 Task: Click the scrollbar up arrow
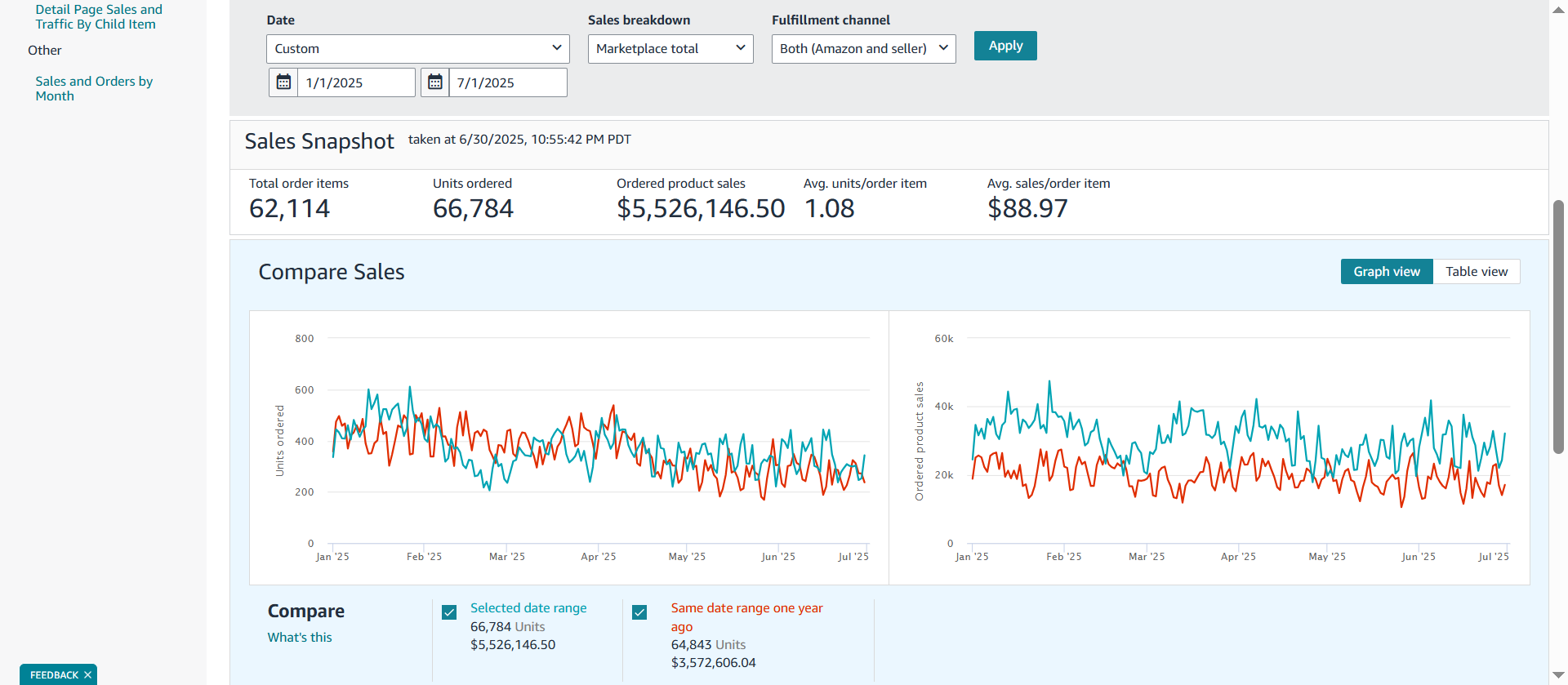(1558, 8)
